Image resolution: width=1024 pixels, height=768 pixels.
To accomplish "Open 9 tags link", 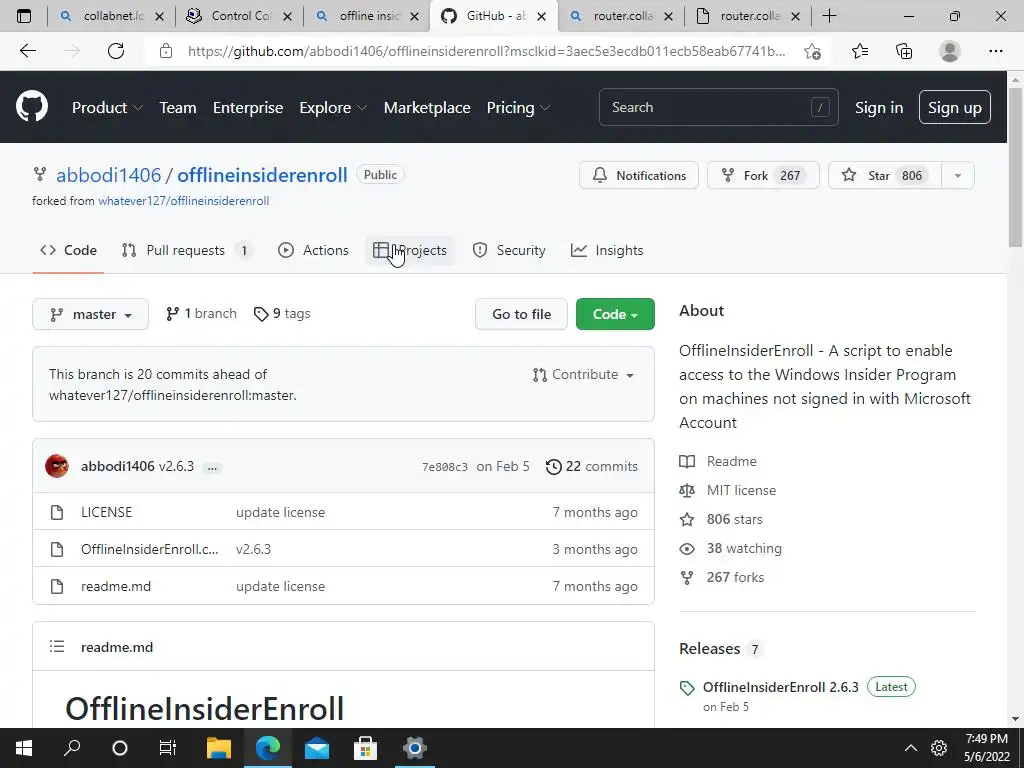I will (282, 313).
